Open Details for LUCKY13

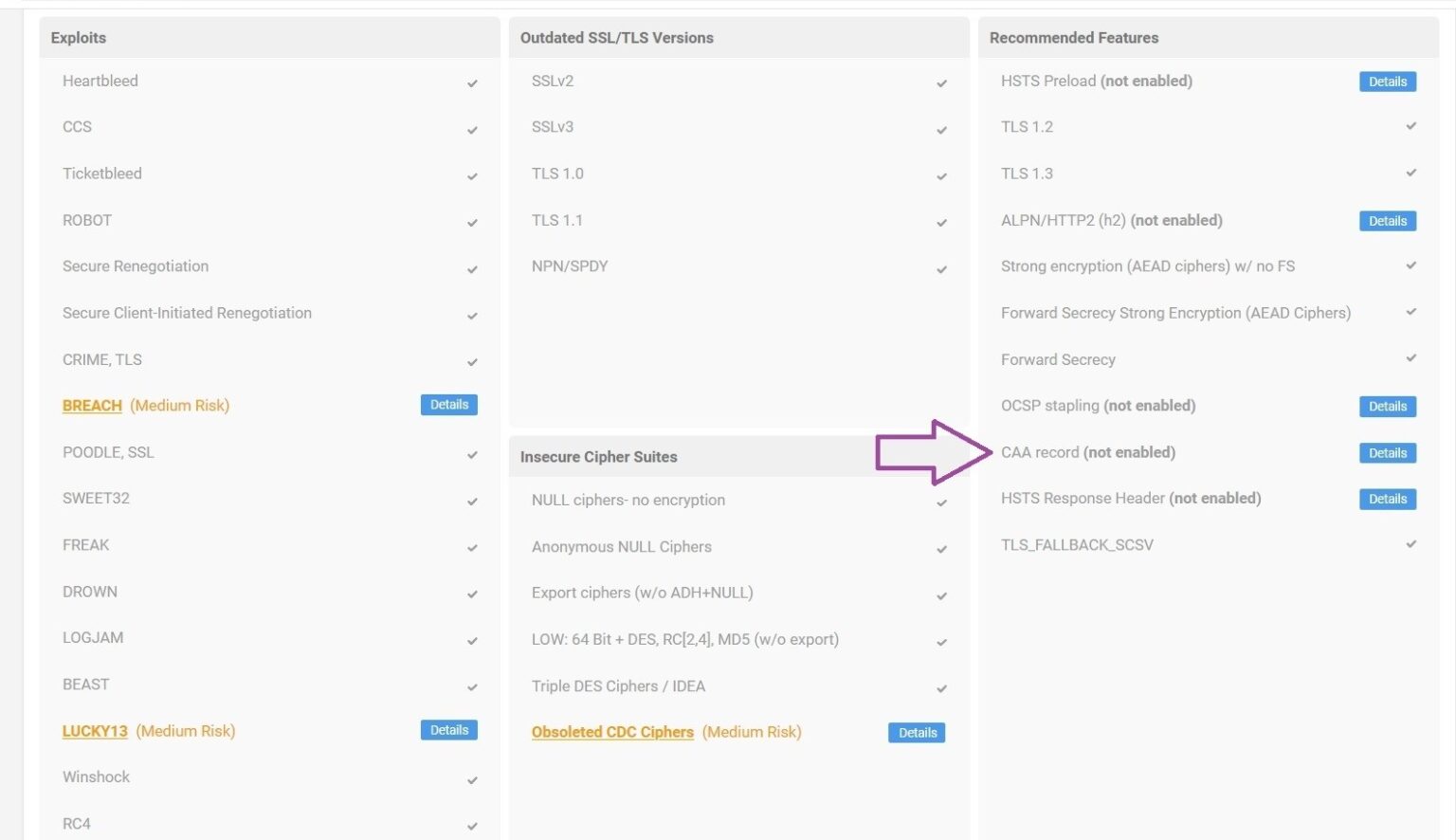point(448,730)
